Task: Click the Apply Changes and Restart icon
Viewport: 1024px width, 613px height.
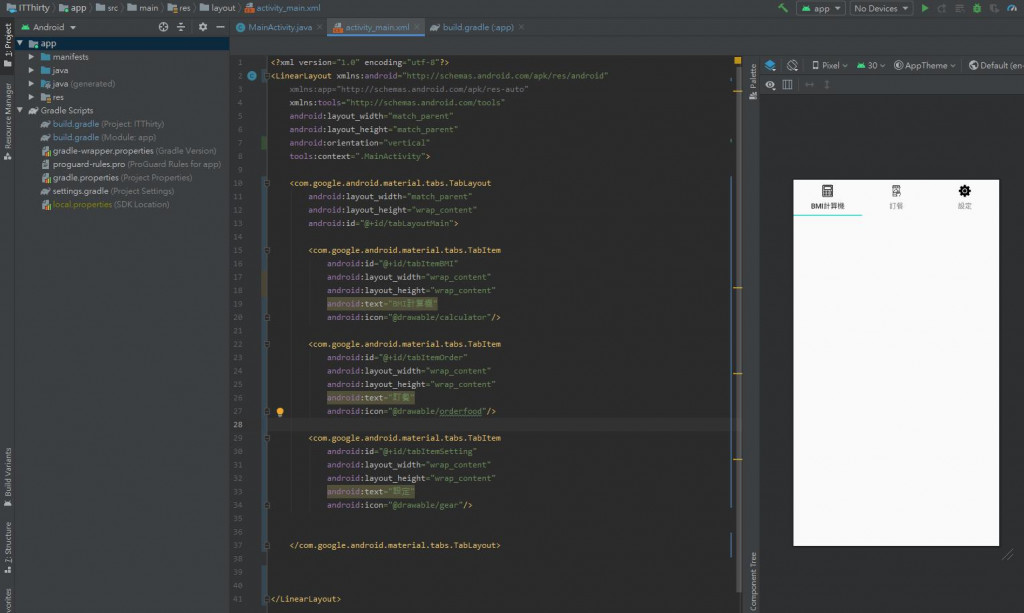Action: click(x=942, y=8)
